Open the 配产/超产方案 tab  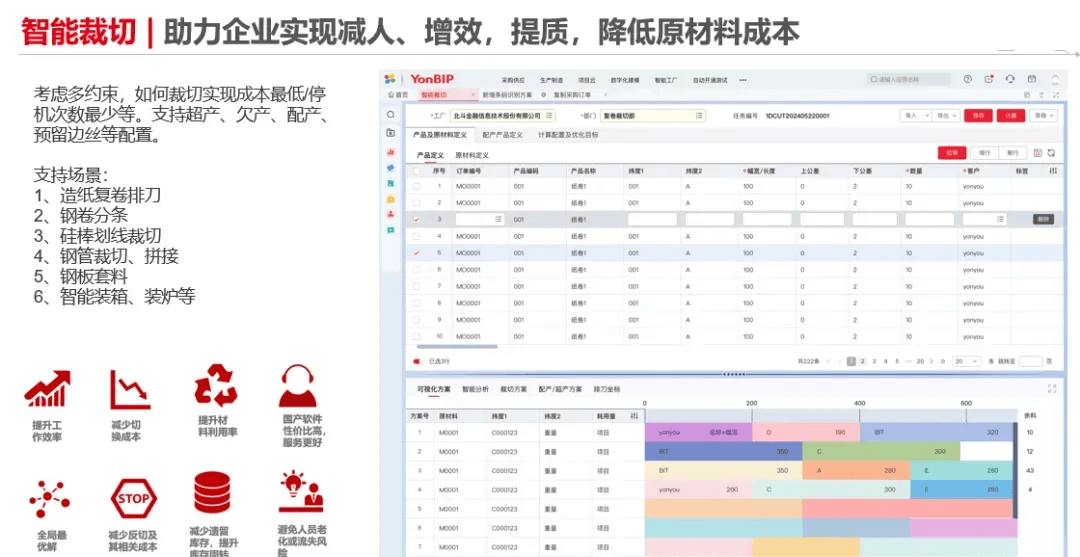[x=560, y=389]
